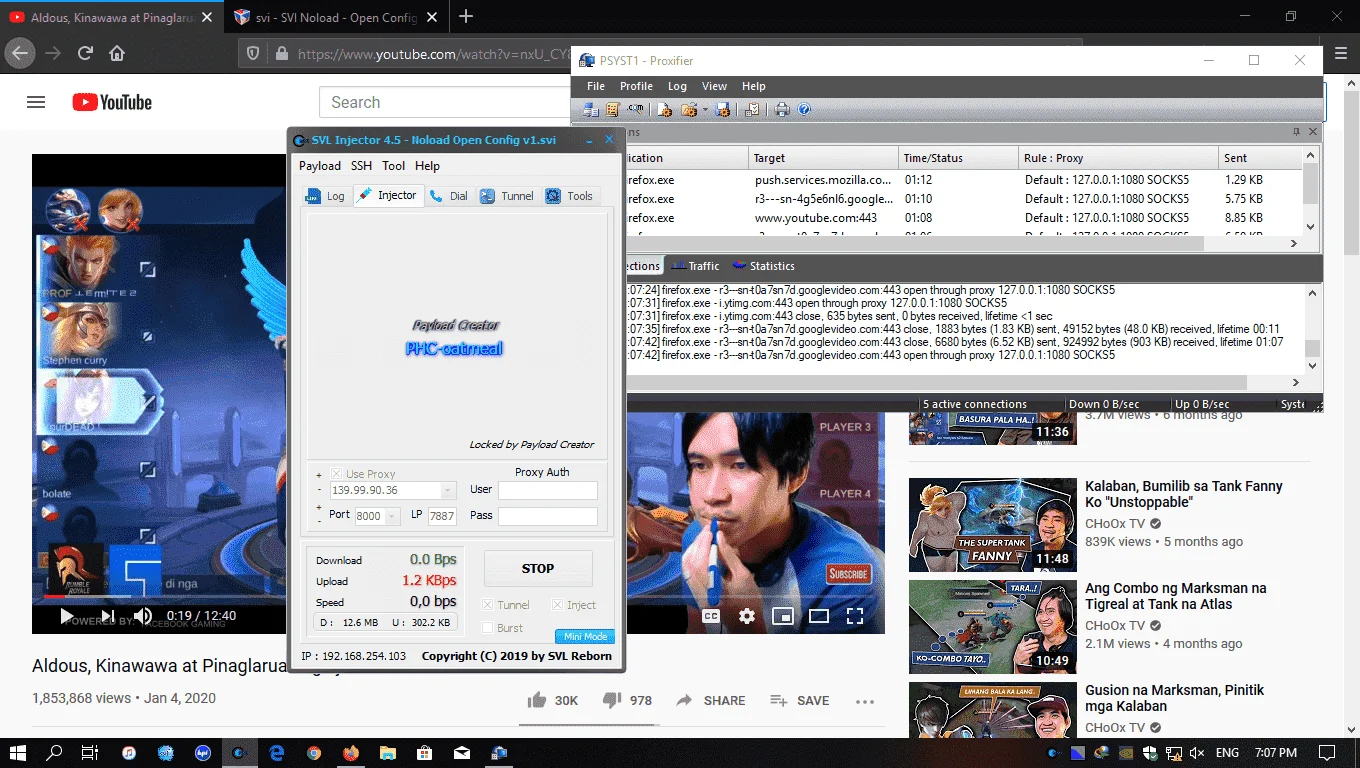Image resolution: width=1360 pixels, height=768 pixels.
Task: Toggle the Inject checkbox
Action: point(557,605)
